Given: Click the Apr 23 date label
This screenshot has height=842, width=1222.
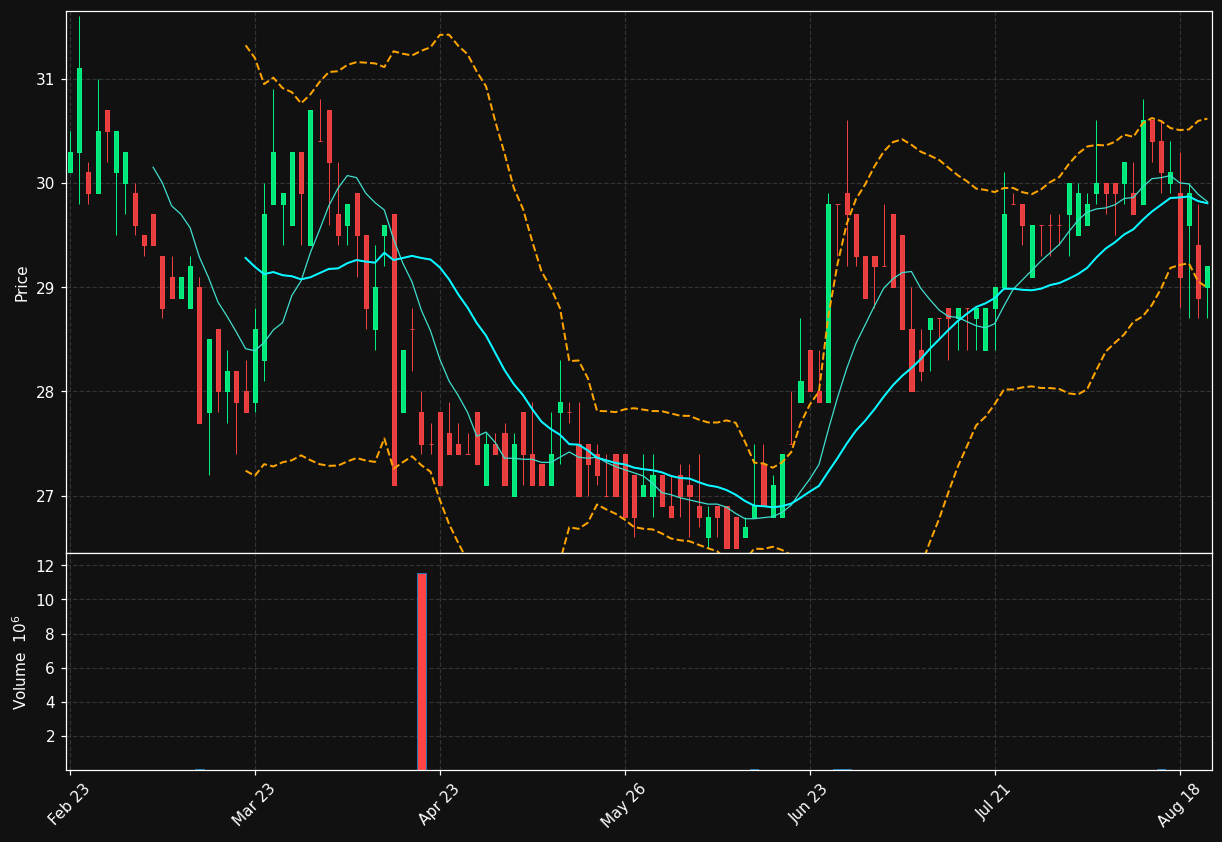Looking at the screenshot, I should coord(439,804).
